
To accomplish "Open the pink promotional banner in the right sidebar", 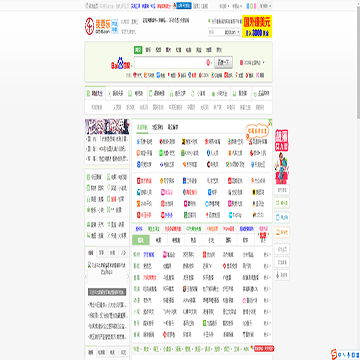I will 282,157.
